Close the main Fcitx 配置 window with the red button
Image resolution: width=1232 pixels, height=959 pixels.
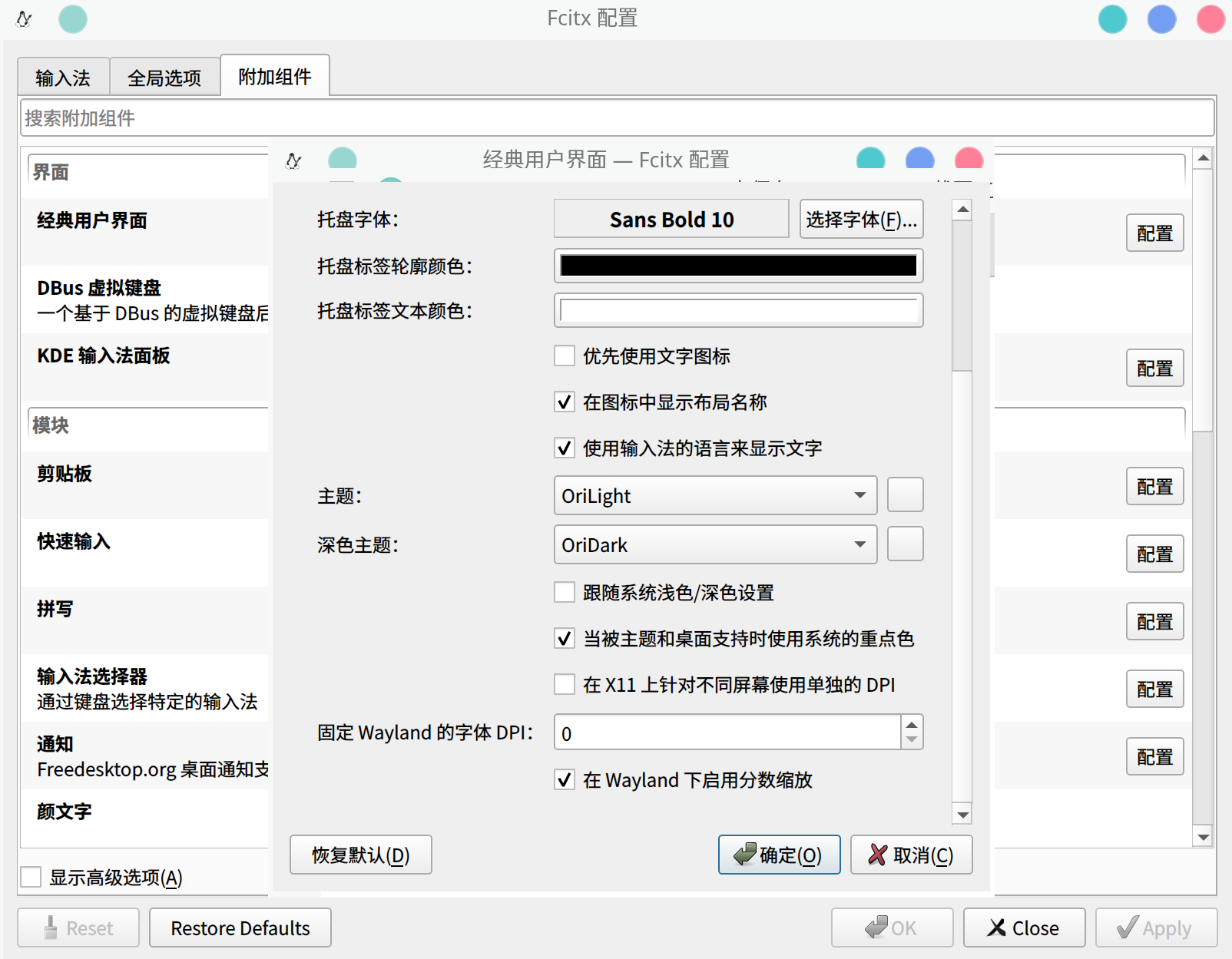[1210, 18]
